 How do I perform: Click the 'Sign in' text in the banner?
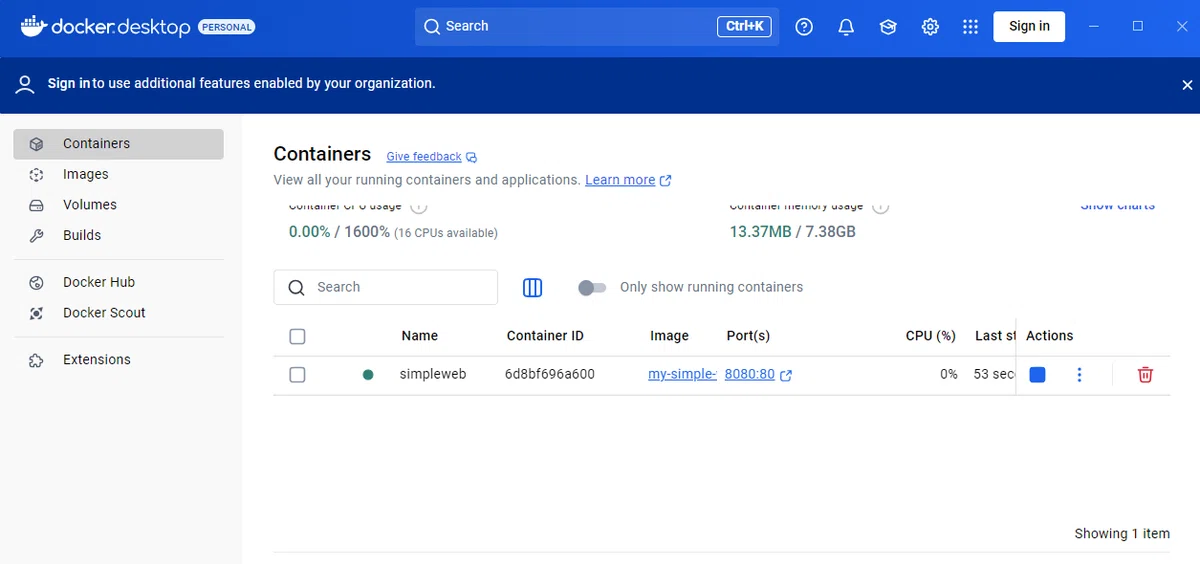pos(69,84)
